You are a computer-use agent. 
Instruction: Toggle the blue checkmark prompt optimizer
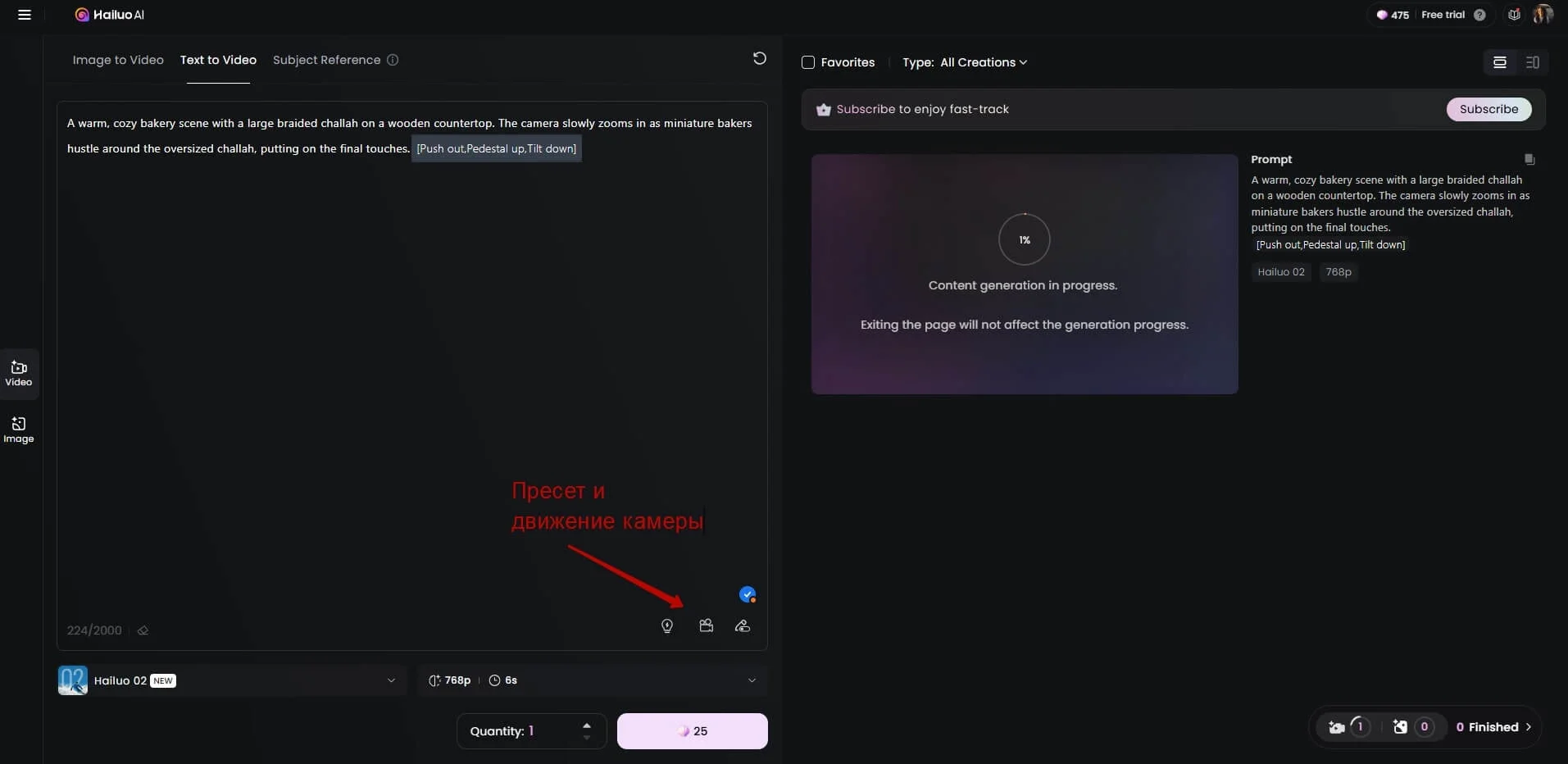747,594
